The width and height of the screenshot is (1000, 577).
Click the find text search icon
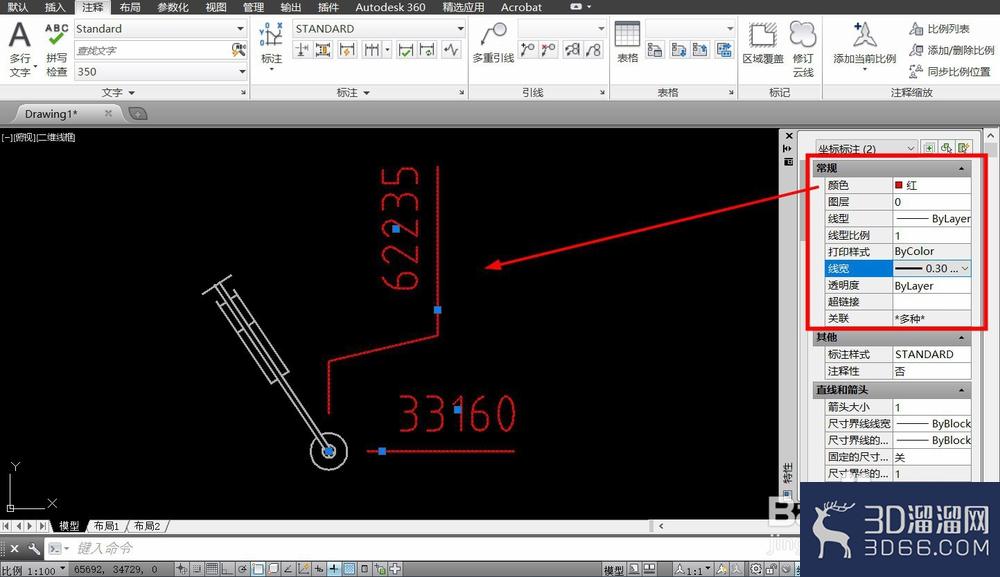239,50
